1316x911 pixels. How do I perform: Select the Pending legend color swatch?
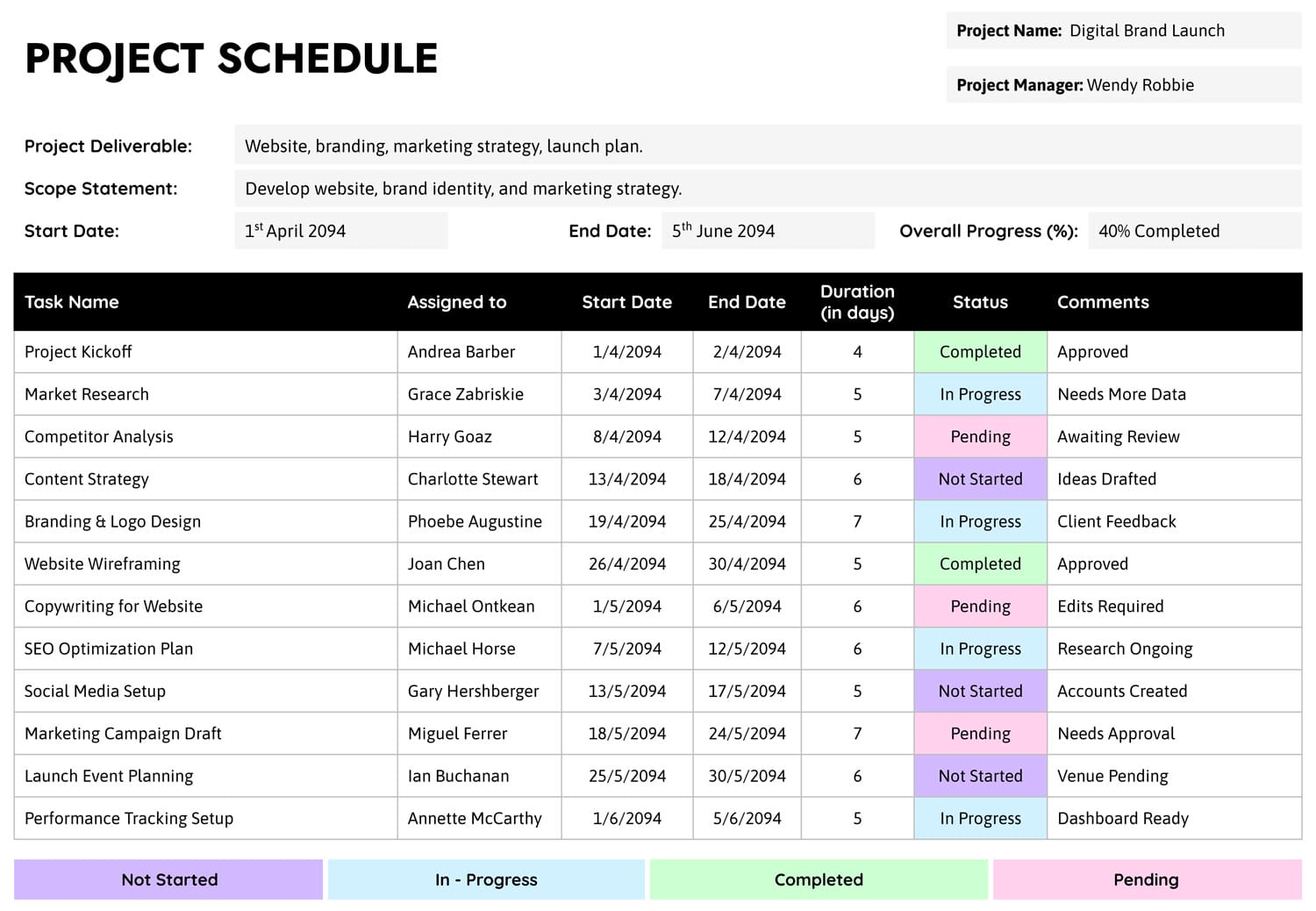pyautogui.click(x=1146, y=879)
